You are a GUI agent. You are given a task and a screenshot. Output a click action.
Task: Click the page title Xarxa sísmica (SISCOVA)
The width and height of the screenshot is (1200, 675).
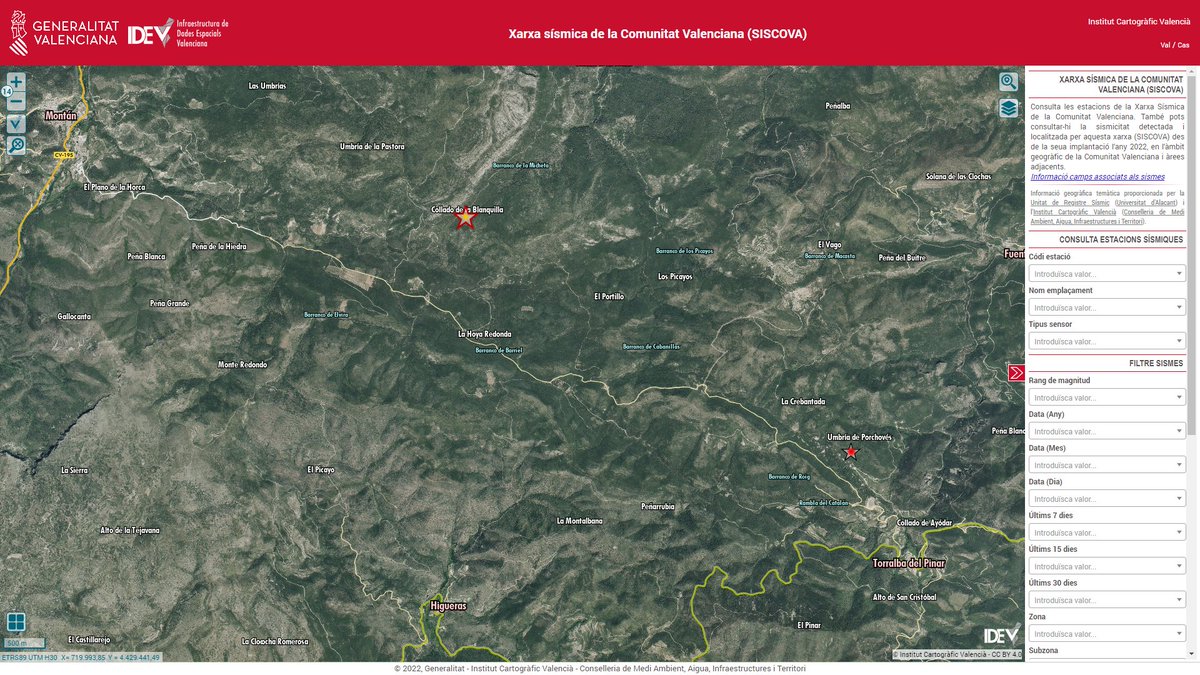[657, 33]
